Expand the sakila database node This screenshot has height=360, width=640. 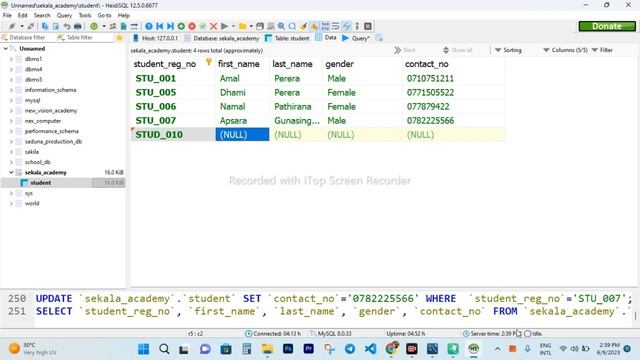click(x=11, y=152)
